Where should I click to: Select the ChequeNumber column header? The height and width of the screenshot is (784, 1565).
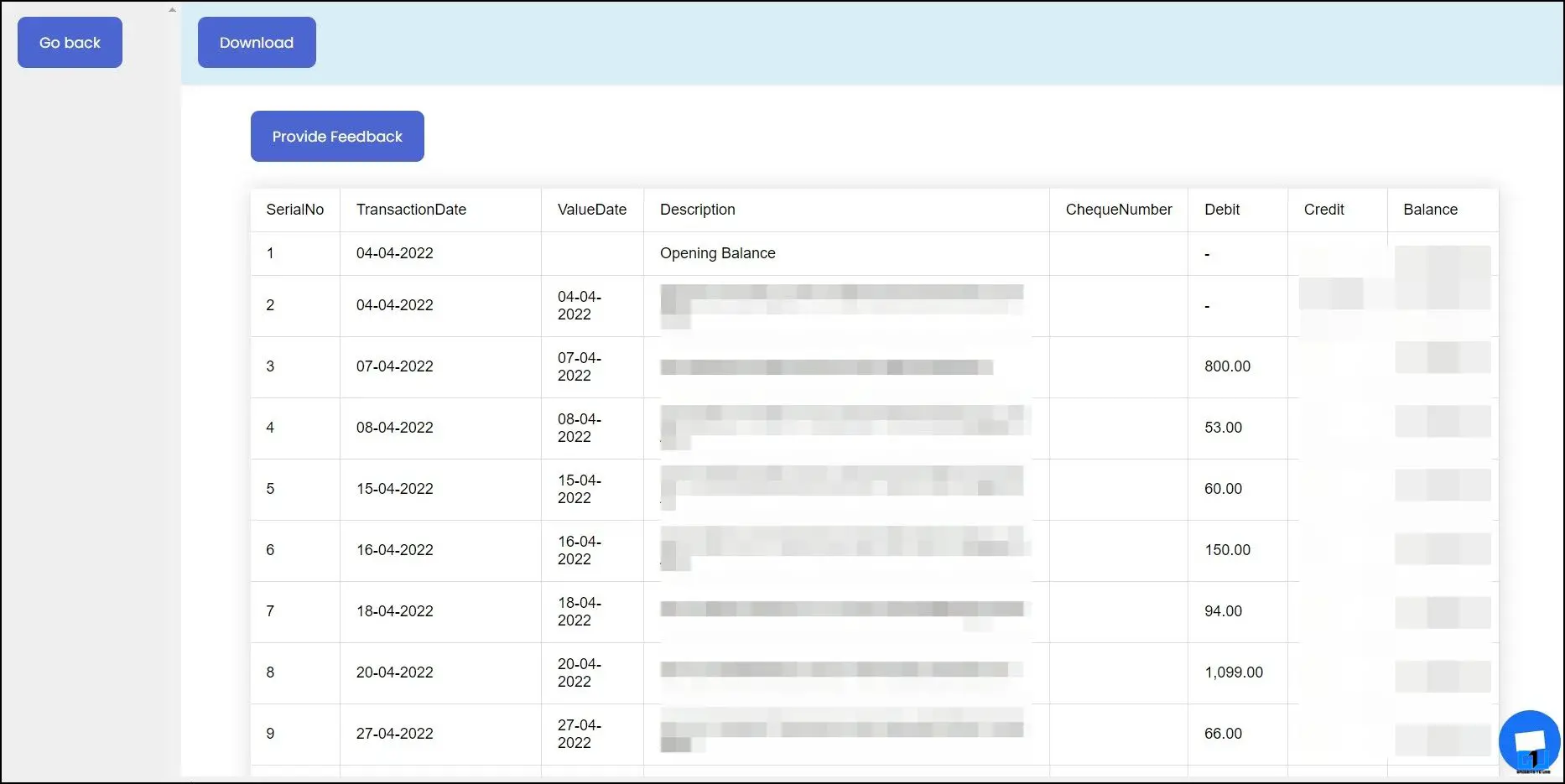coord(1119,210)
